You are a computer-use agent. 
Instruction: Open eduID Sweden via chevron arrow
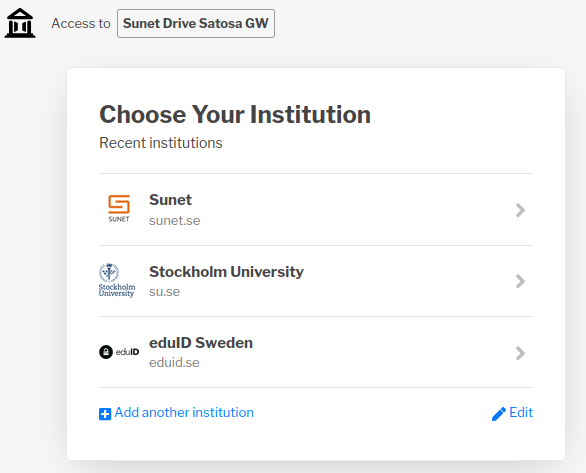coord(520,353)
